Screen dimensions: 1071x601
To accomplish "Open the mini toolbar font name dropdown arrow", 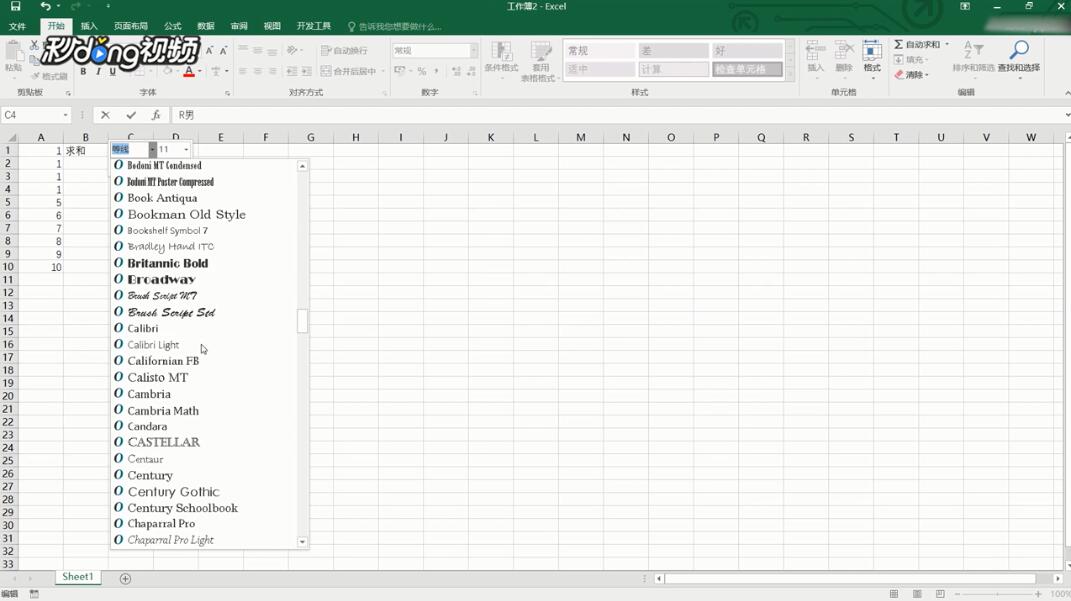I will pos(152,149).
